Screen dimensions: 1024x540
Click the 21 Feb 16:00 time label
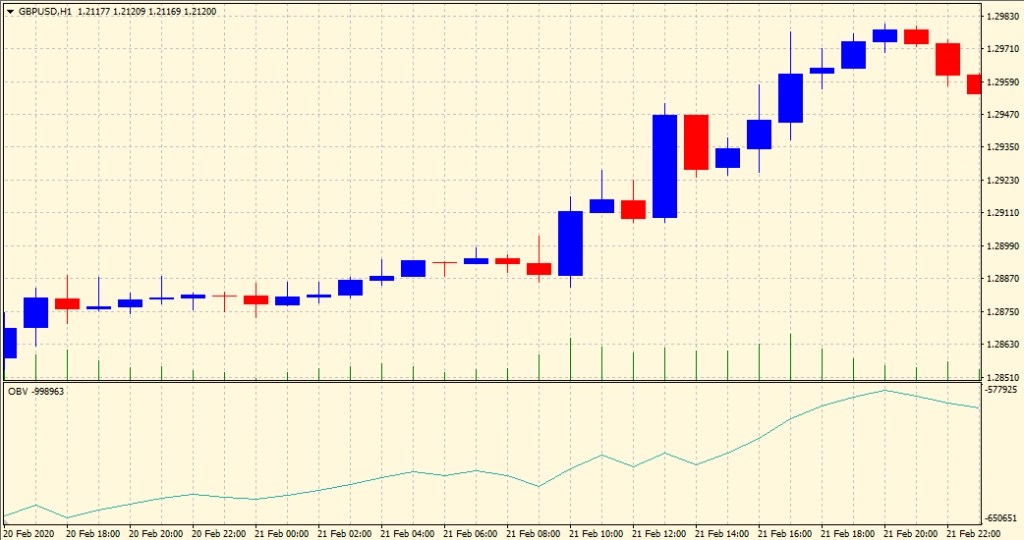[x=784, y=533]
